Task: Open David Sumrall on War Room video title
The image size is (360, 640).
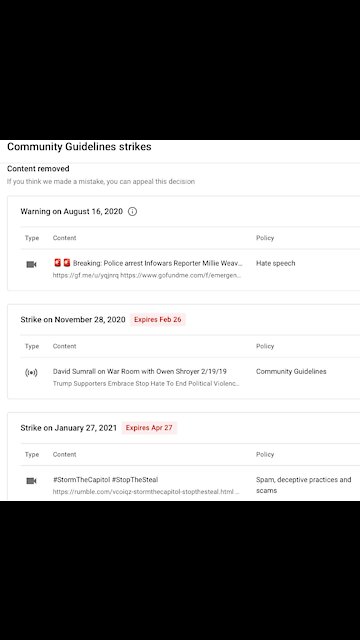Action: (140, 371)
